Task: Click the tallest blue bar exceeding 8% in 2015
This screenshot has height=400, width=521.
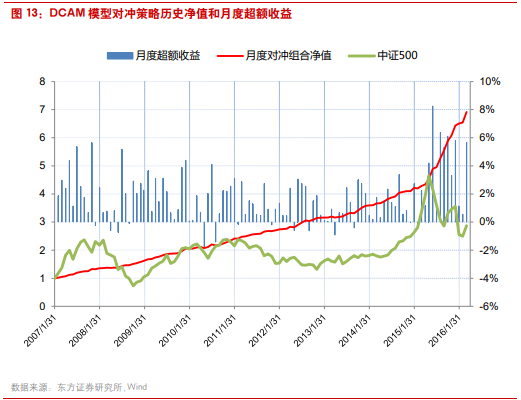Action: pos(433,164)
